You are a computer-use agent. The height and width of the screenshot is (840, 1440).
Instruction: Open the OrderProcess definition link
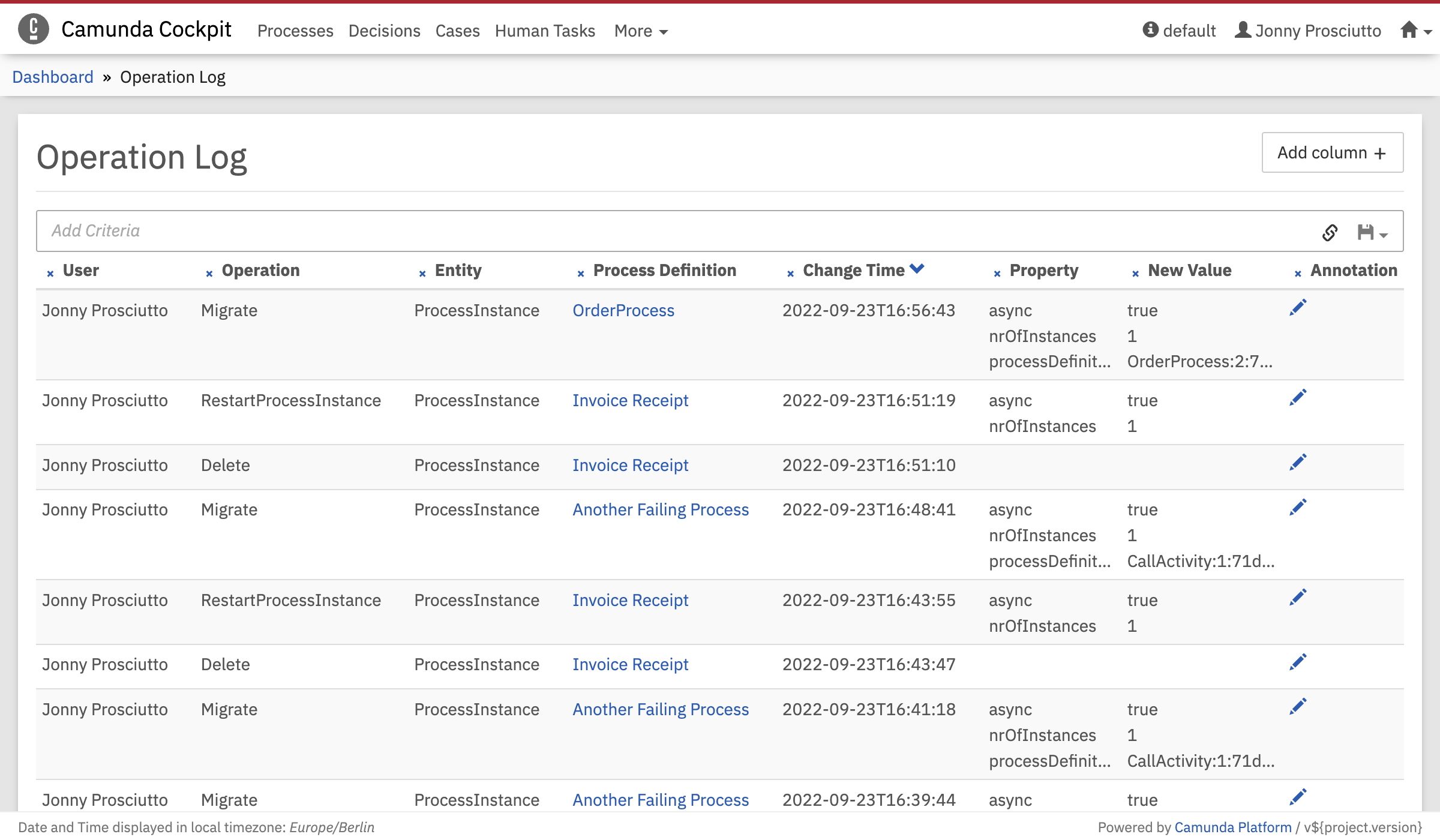(x=623, y=310)
